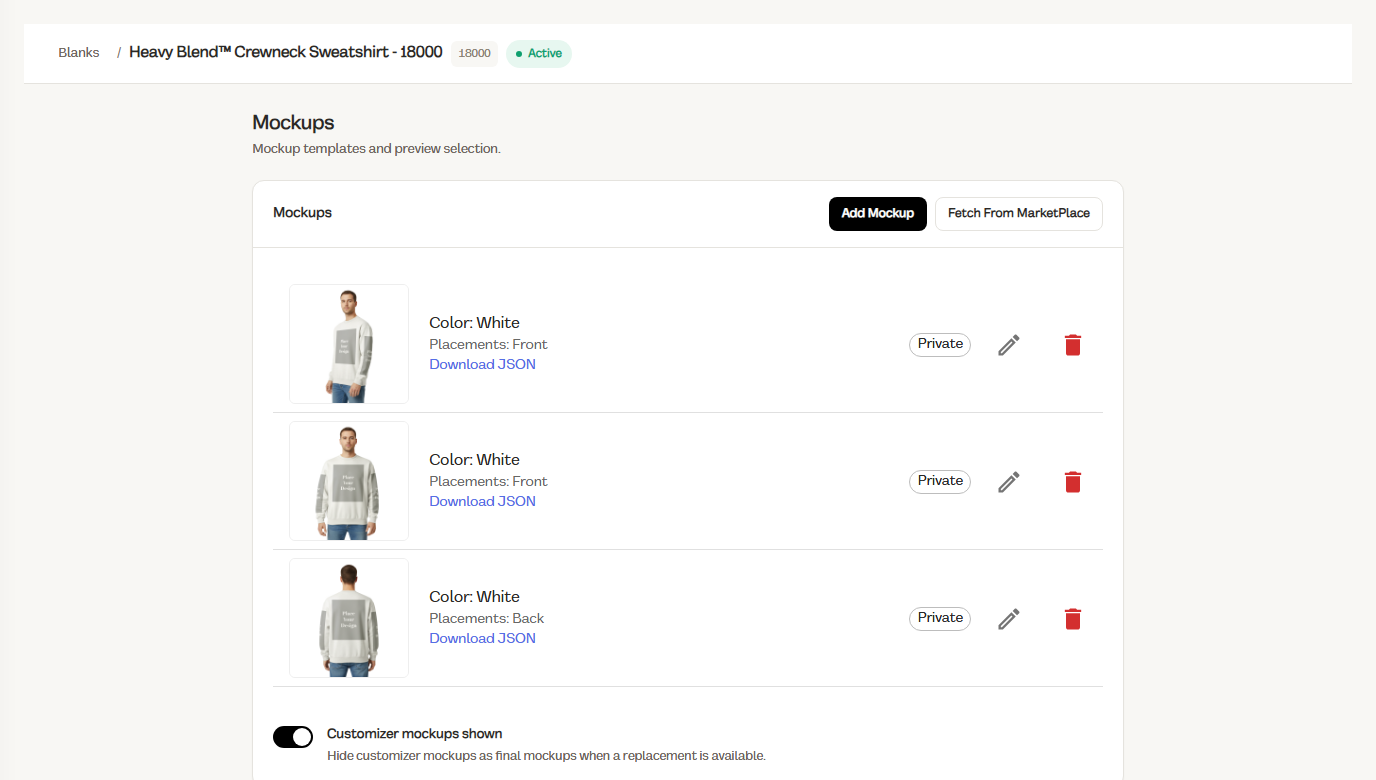Click the "Customizer mockups shown" label
Viewport: 1376px width, 780px height.
pyautogui.click(x=415, y=734)
